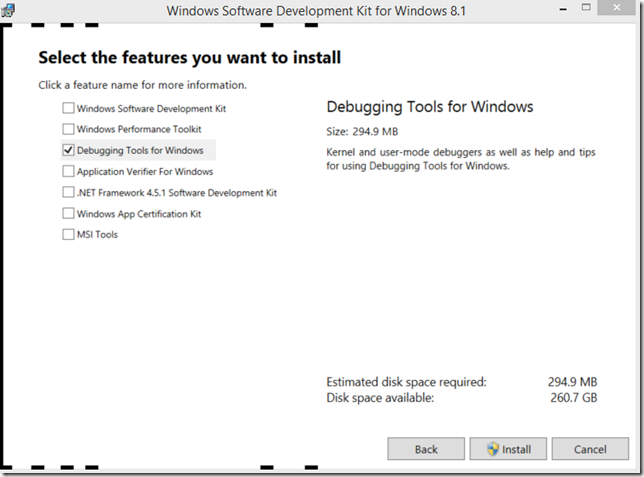Uncheck the Debugging Tools for Windows checkbox
This screenshot has height=477, width=644.
tap(68, 150)
